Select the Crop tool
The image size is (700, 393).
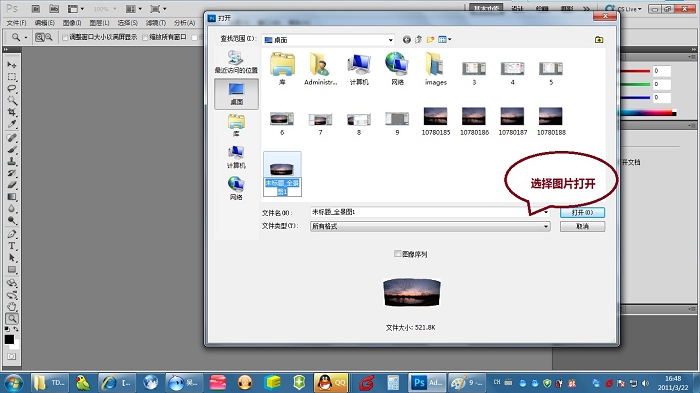[12, 112]
